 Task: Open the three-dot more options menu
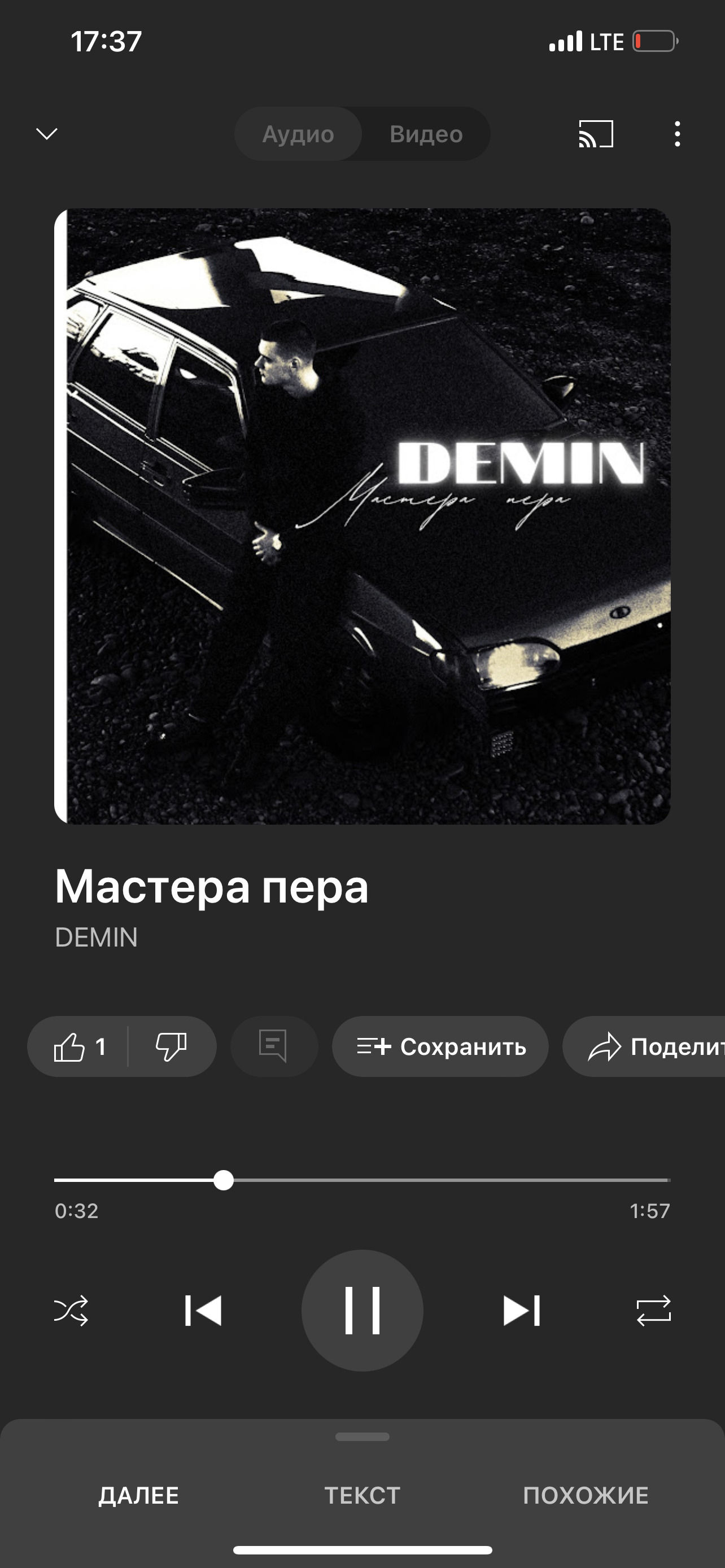pyautogui.click(x=677, y=133)
